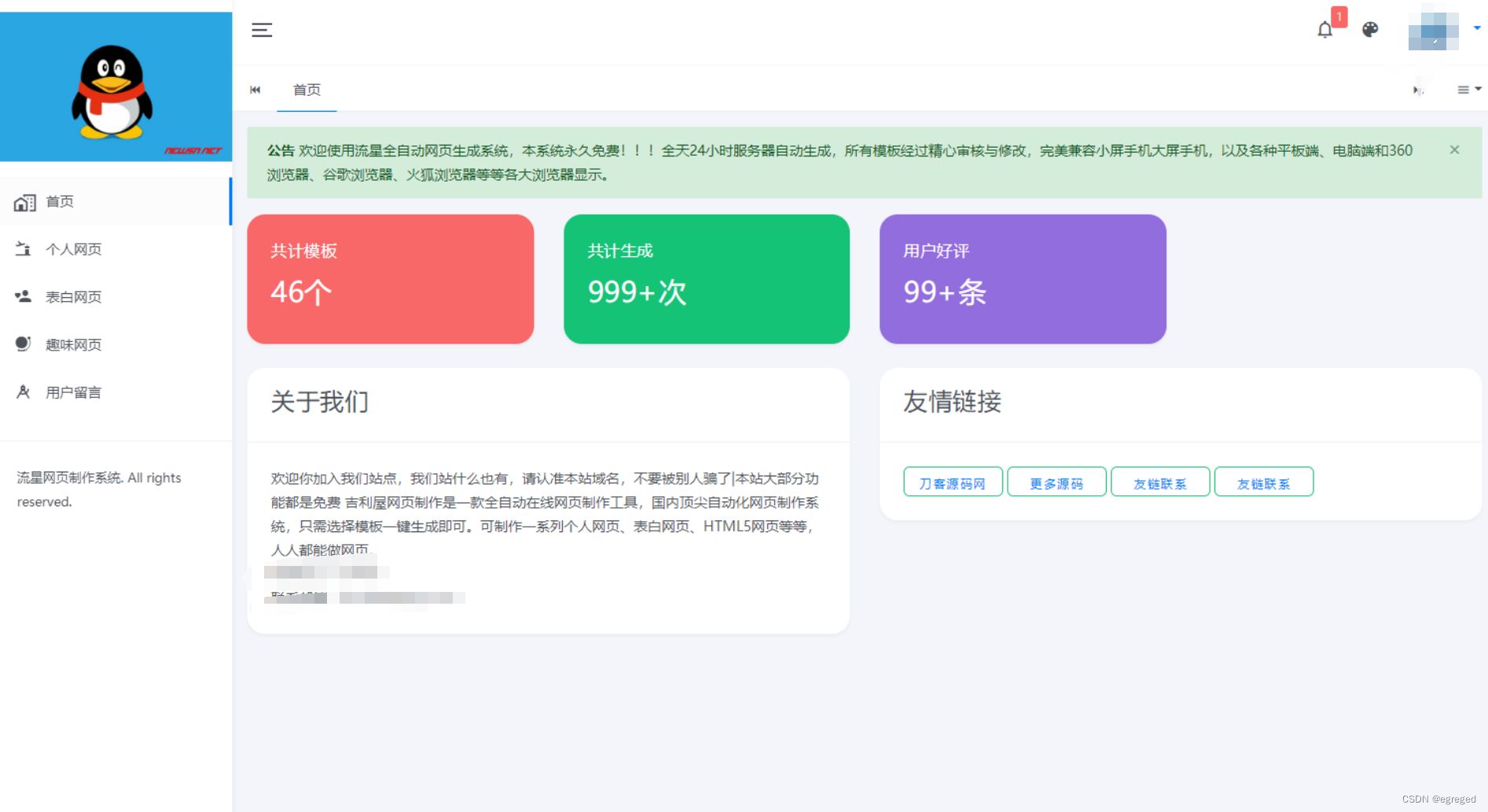This screenshot has height=812, width=1488.
Task: Click the rewind-style tab scroll icon
Action: click(255, 90)
